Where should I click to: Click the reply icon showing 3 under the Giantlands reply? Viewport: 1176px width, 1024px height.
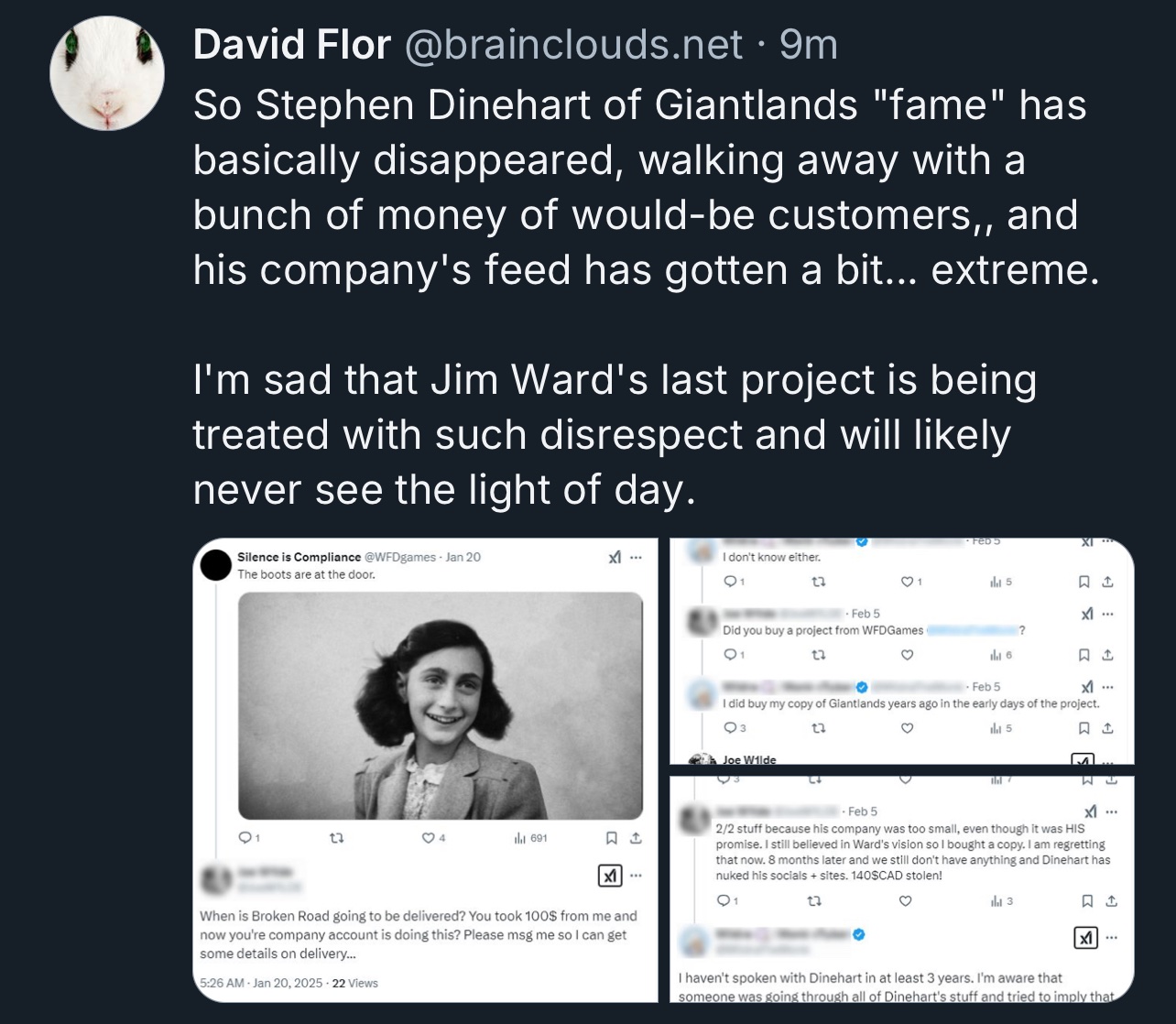click(730, 728)
